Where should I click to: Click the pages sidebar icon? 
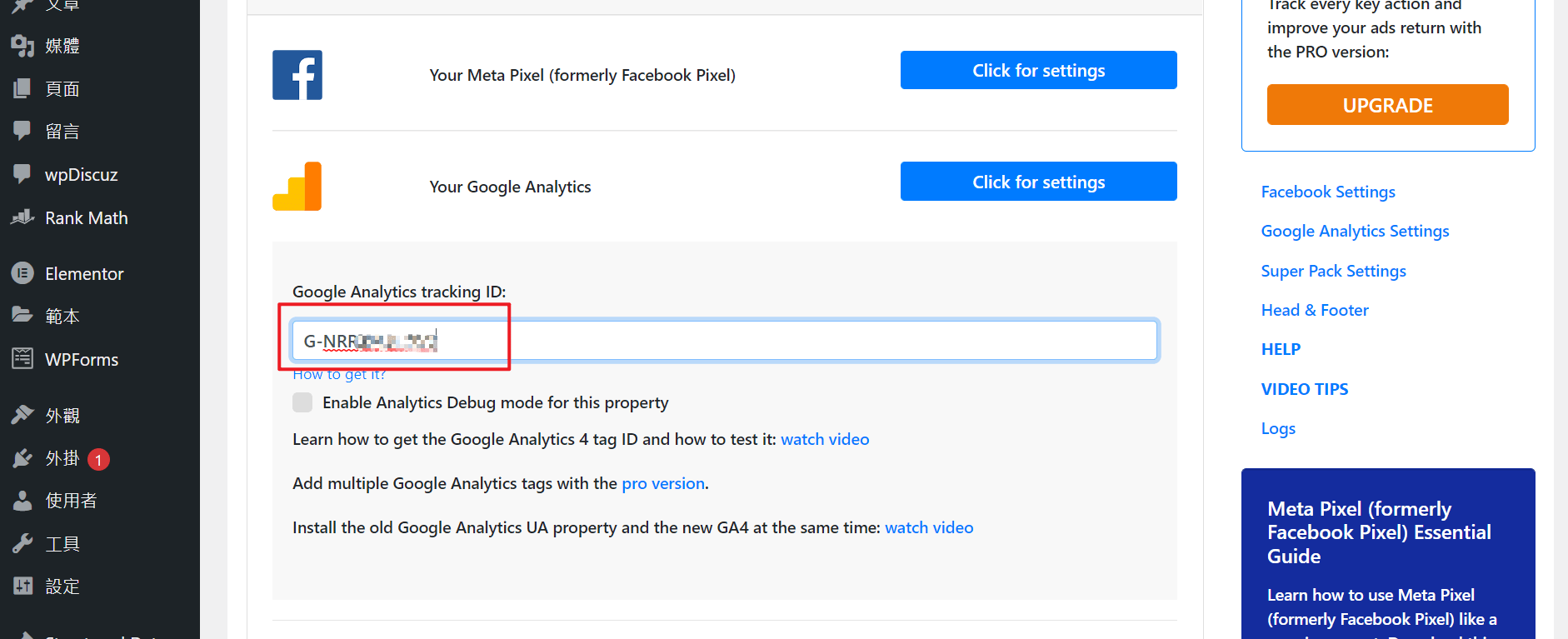22,88
